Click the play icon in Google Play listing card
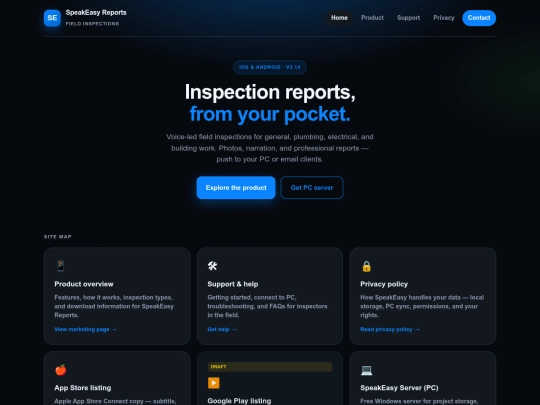 214,383
